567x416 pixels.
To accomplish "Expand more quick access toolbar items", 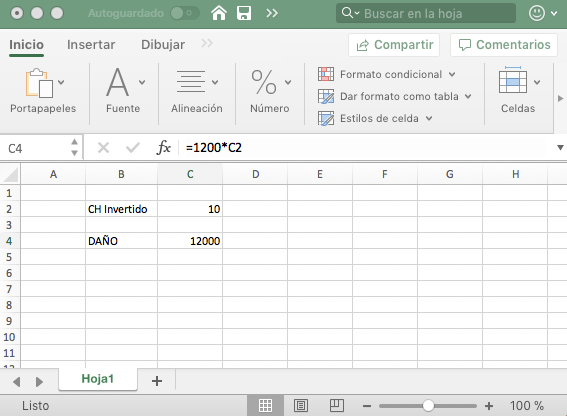I will (272, 13).
